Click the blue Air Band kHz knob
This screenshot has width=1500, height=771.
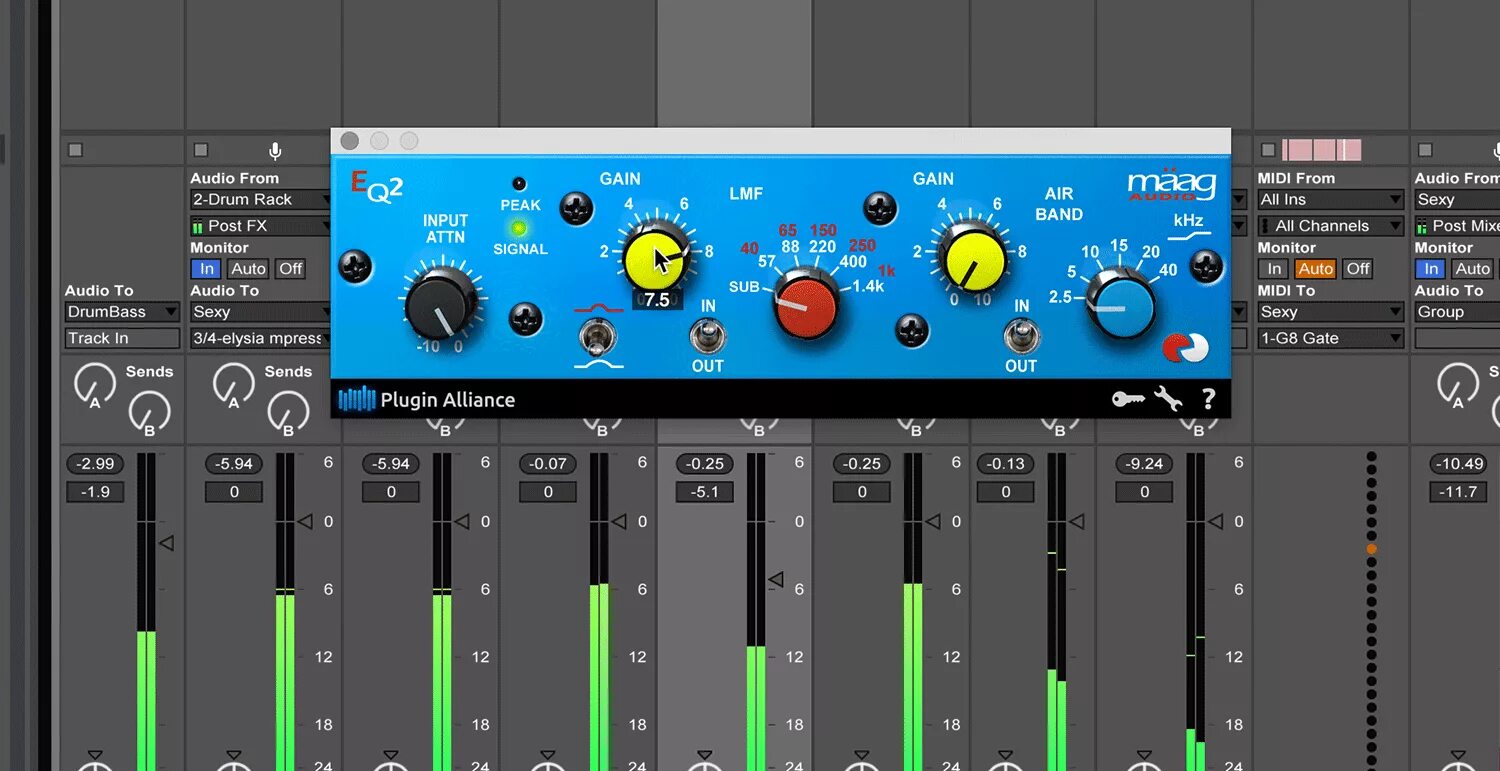[x=1120, y=304]
